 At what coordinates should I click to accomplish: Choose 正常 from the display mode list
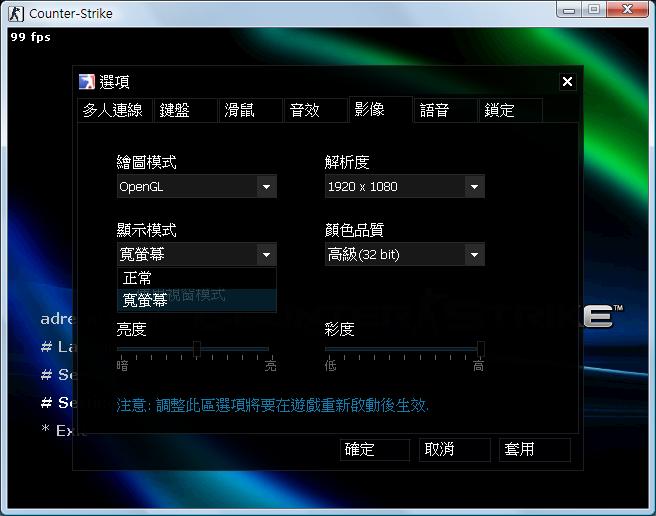(x=197, y=278)
